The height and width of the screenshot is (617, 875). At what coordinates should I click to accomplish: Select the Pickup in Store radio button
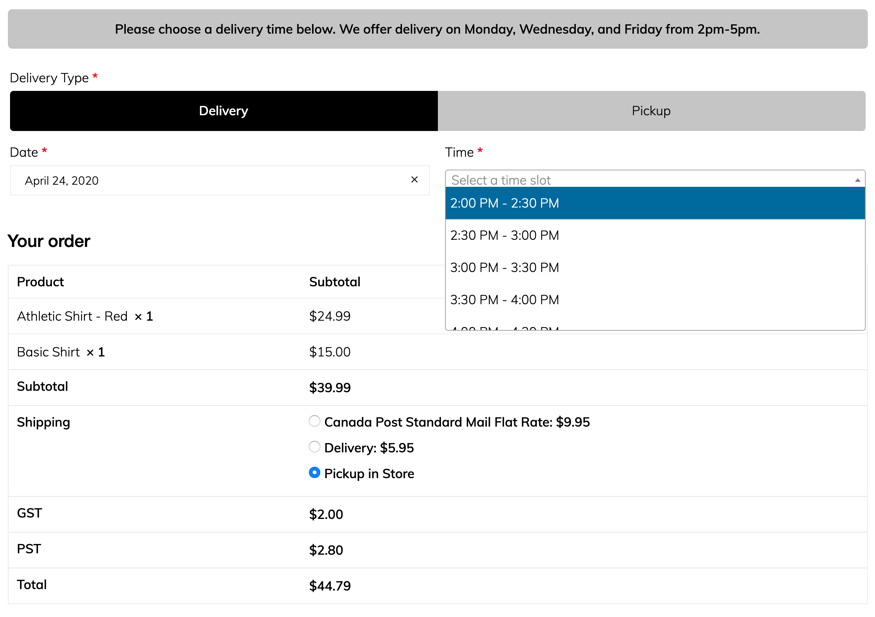[314, 473]
